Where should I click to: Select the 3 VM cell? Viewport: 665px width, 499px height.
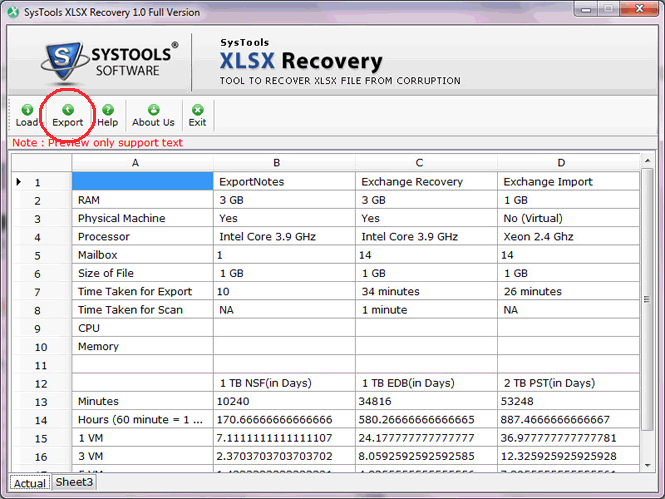142,456
